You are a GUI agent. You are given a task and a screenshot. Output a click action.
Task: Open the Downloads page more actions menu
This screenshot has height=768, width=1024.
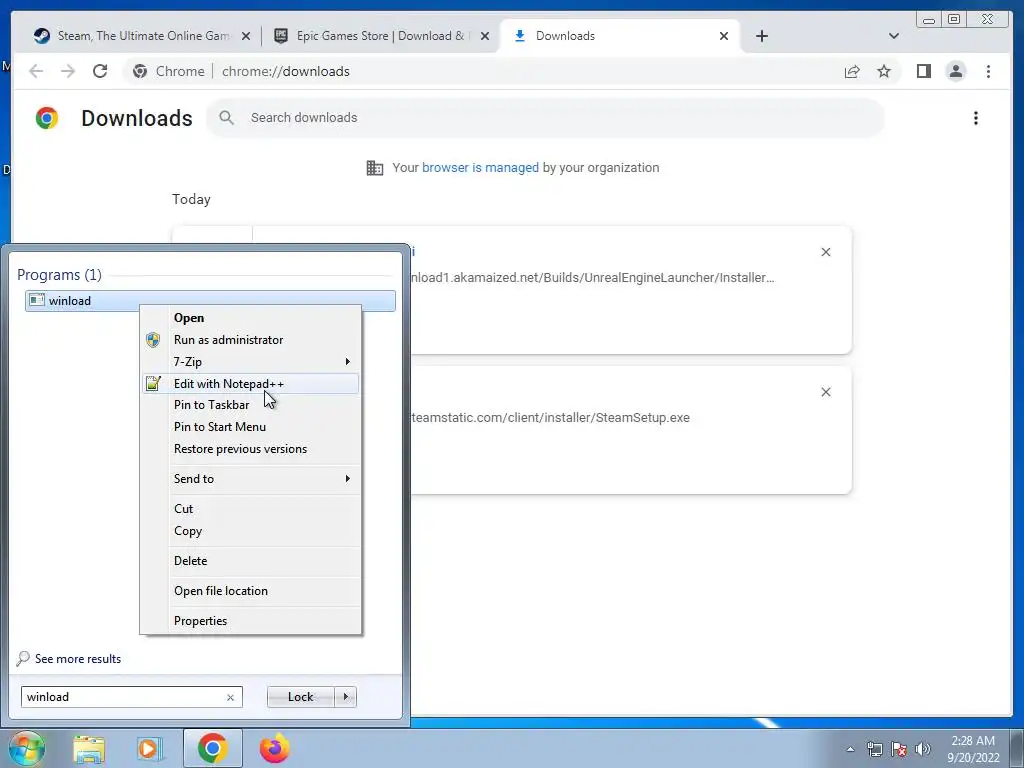(976, 118)
